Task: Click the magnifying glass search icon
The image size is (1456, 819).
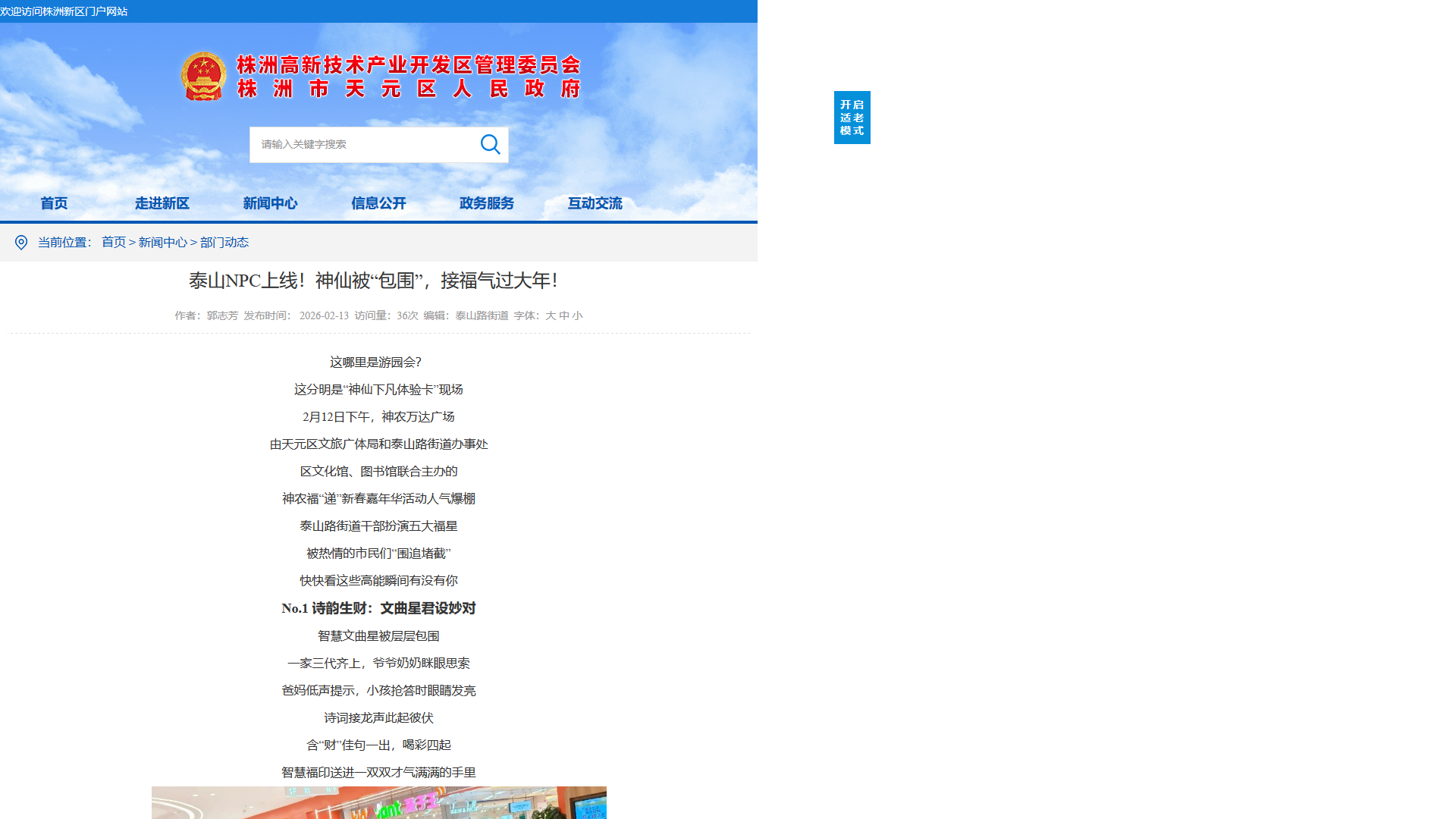Action: [491, 144]
